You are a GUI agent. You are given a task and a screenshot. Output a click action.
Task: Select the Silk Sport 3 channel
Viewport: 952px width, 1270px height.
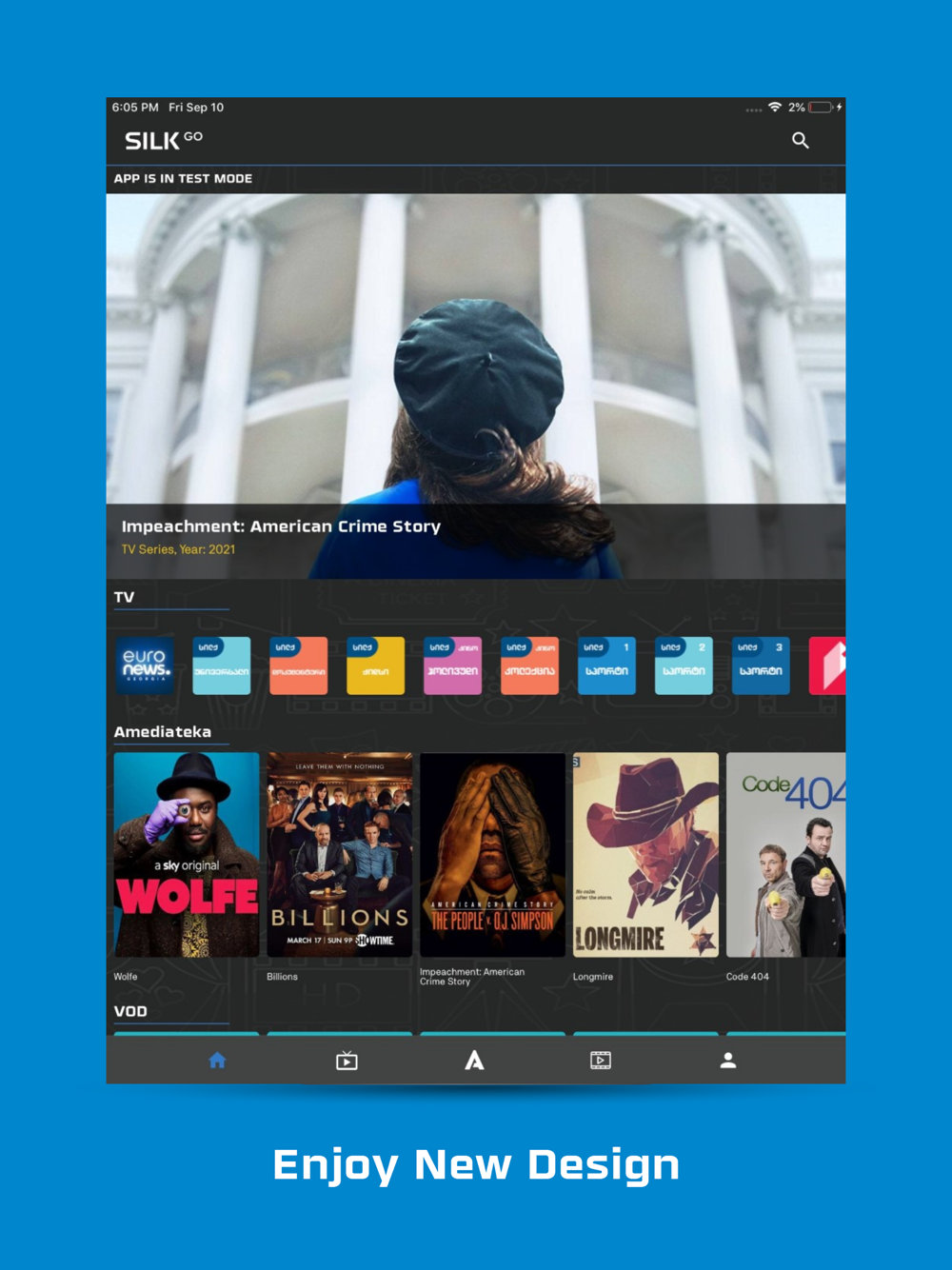762,665
